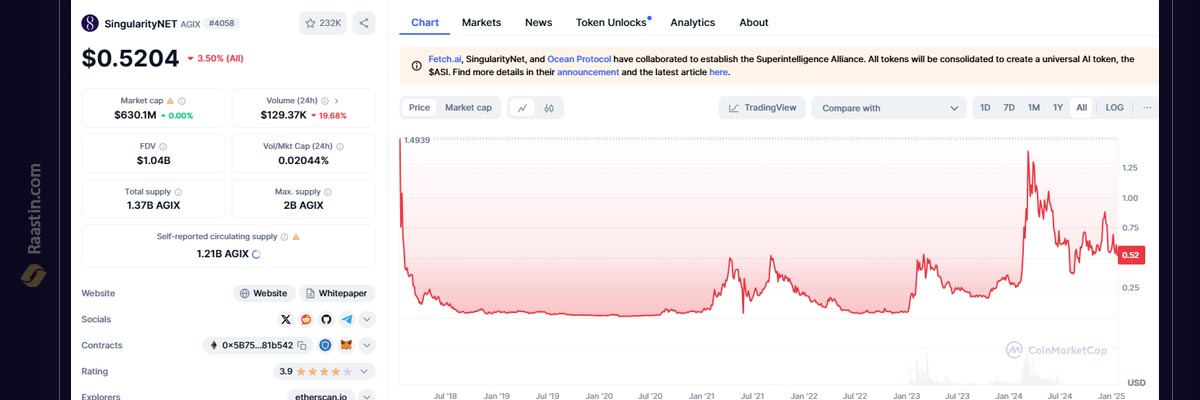The image size is (1200, 400).
Task: Click info icon beside Self-reported circulating supply
Action: click(284, 237)
